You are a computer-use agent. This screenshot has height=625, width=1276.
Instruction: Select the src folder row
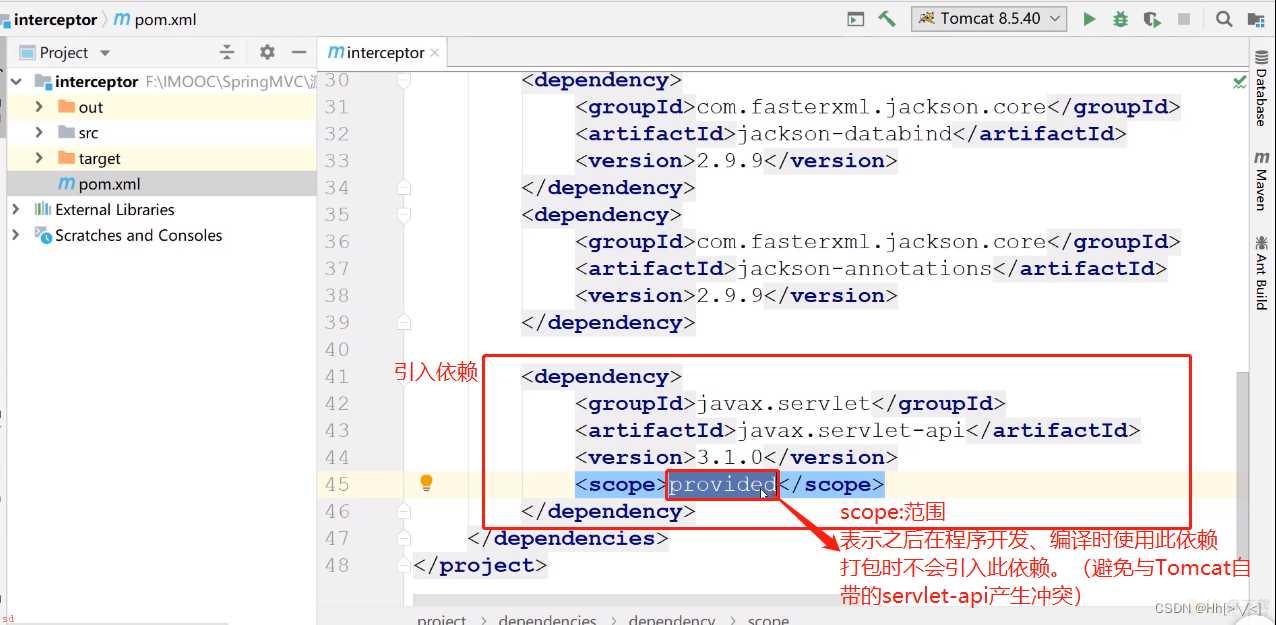point(161,133)
